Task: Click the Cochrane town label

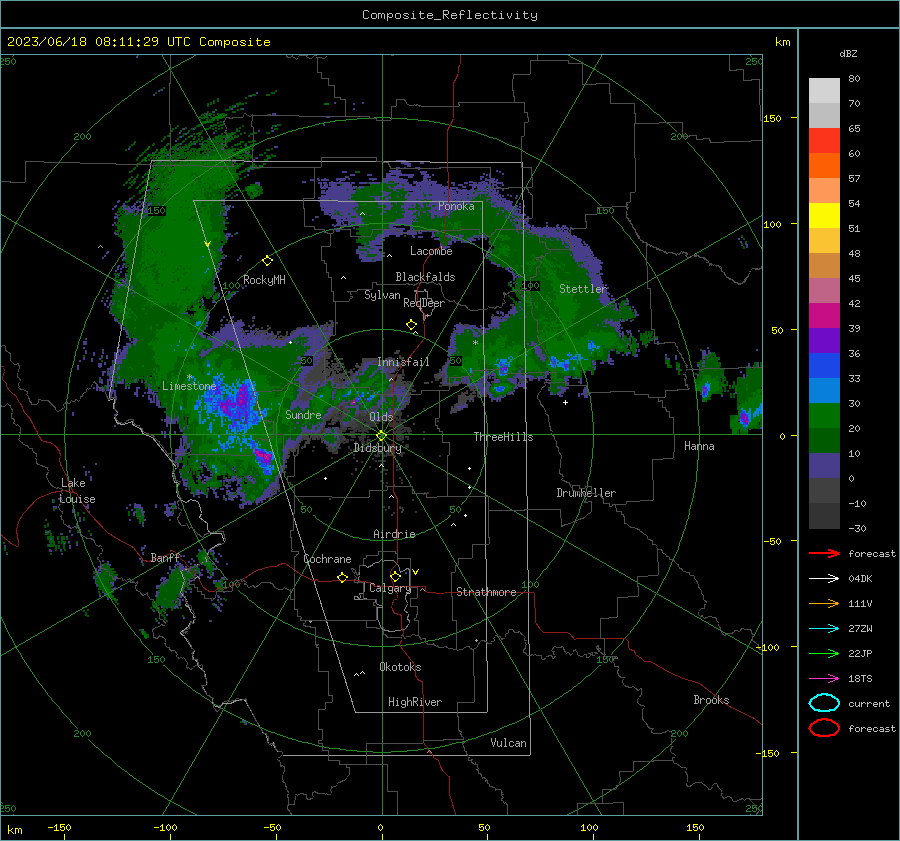Action: click(x=327, y=559)
